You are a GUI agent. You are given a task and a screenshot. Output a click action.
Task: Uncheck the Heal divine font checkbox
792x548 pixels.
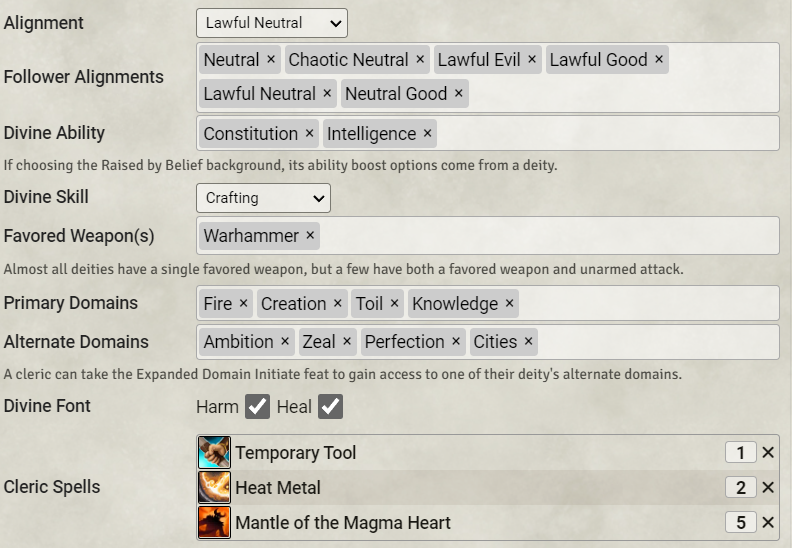[x=330, y=407]
